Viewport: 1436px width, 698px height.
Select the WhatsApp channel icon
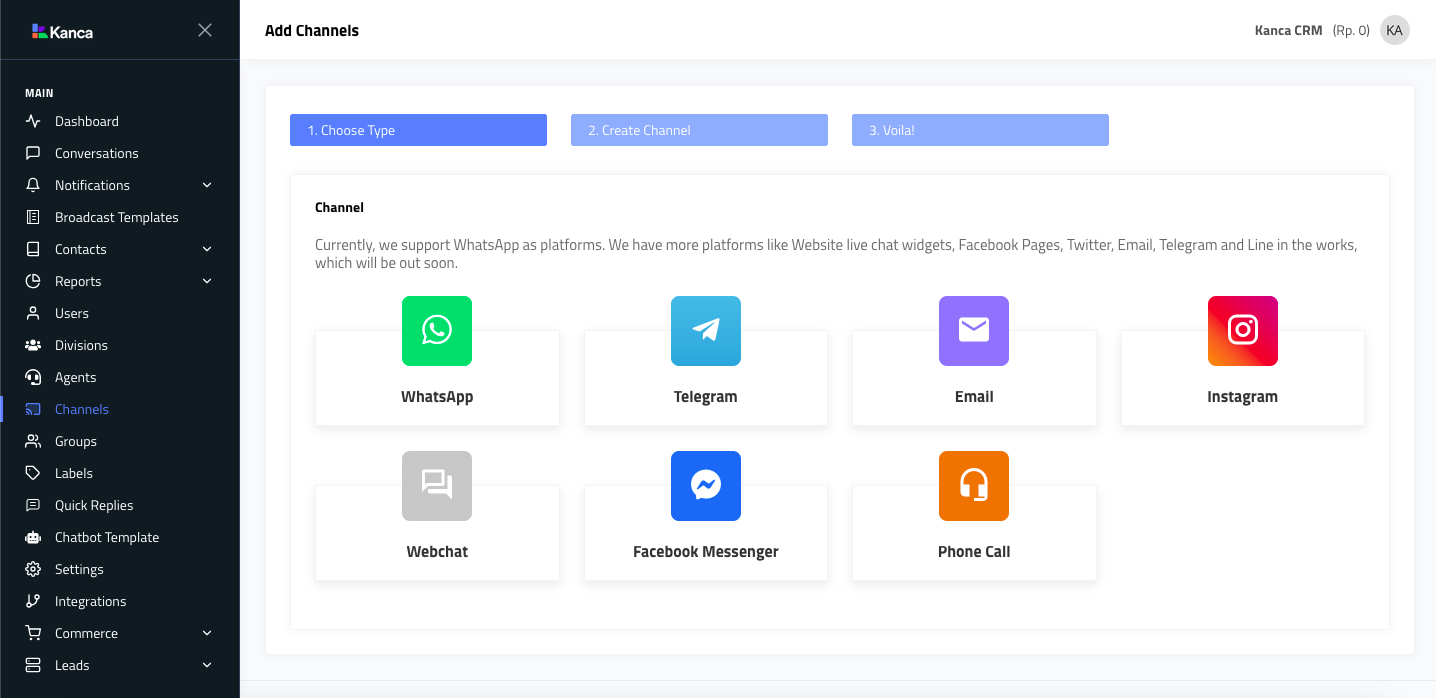[436, 331]
